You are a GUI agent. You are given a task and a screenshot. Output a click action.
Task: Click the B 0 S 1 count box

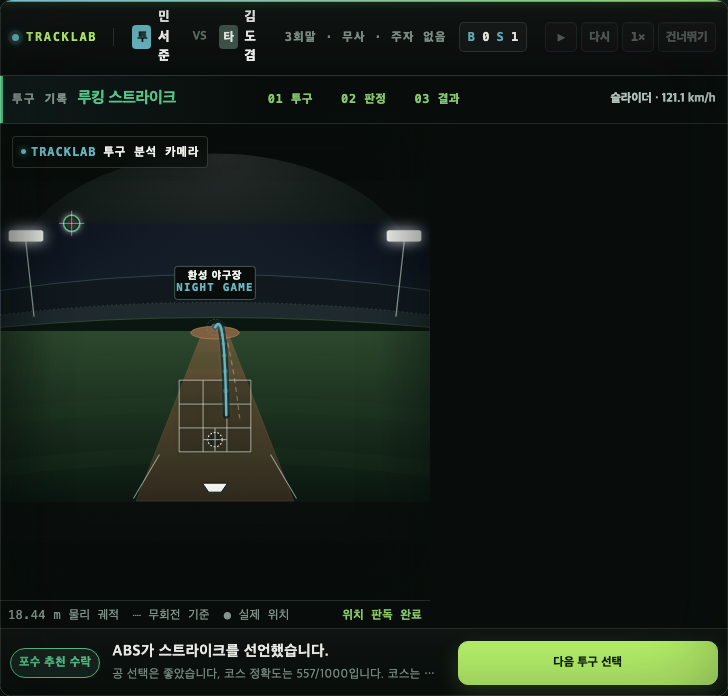pyautogui.click(x=493, y=37)
